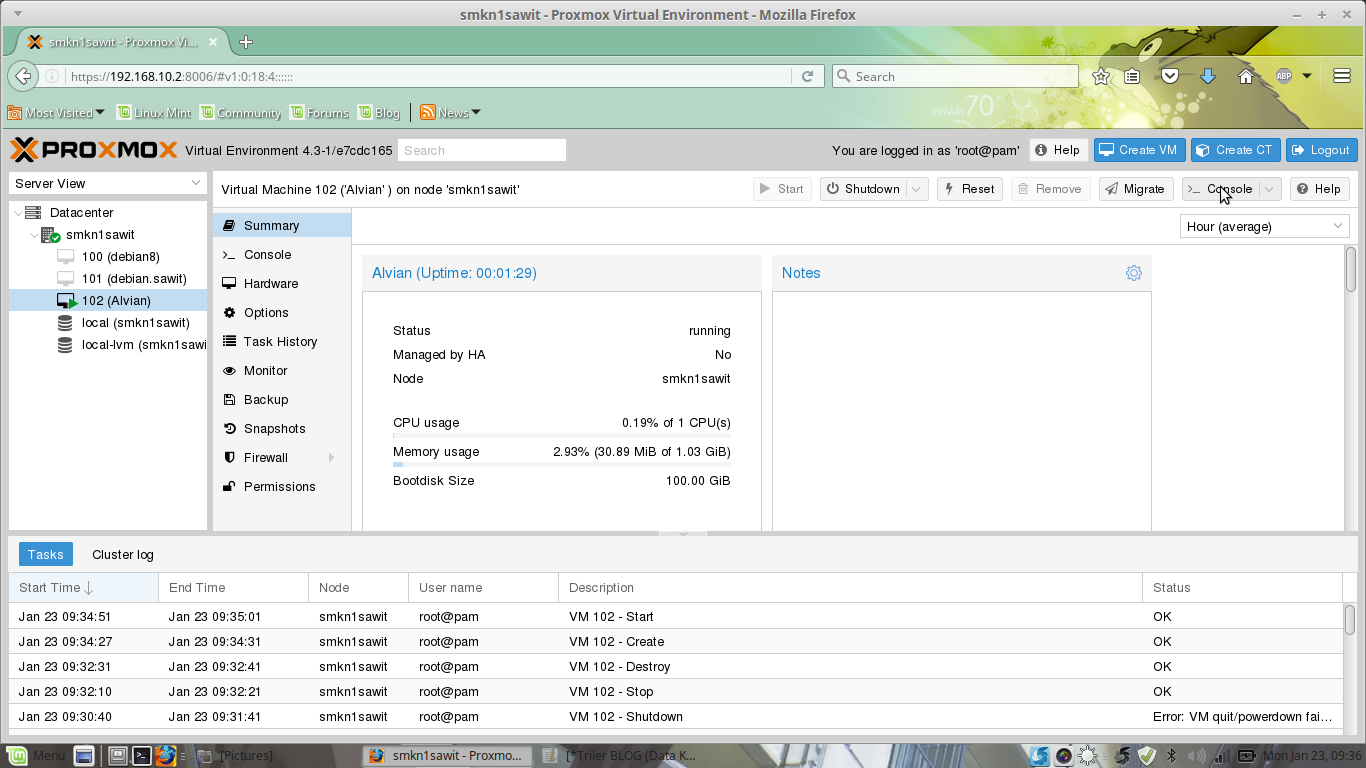The width and height of the screenshot is (1366, 768).
Task: Collapse the Datacenter tree node
Action: click(x=18, y=213)
